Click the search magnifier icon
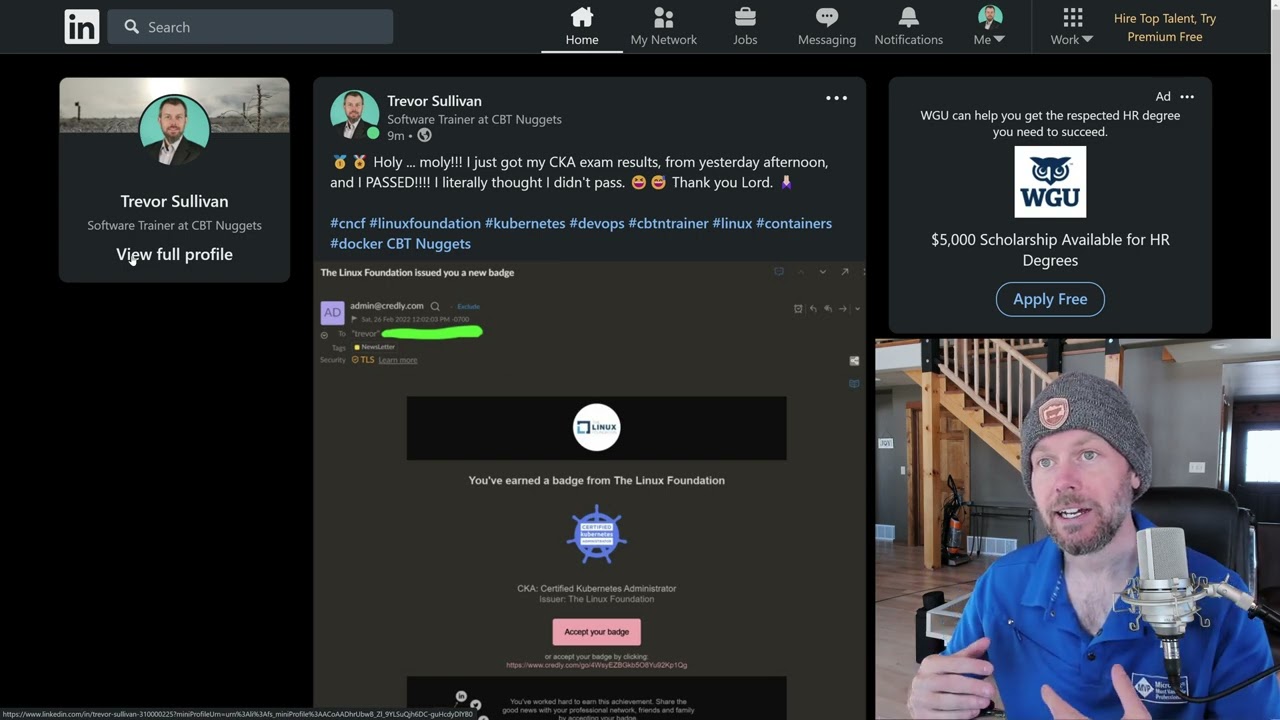 click(x=132, y=27)
